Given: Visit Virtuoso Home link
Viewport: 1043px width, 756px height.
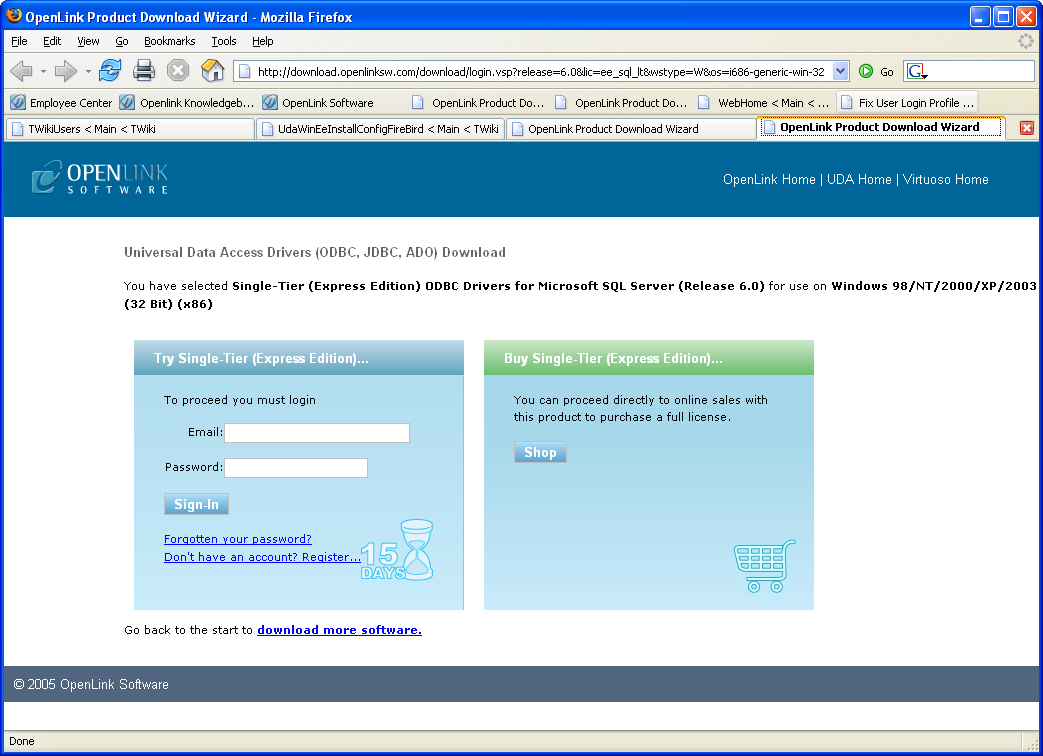Looking at the screenshot, I should (945, 180).
